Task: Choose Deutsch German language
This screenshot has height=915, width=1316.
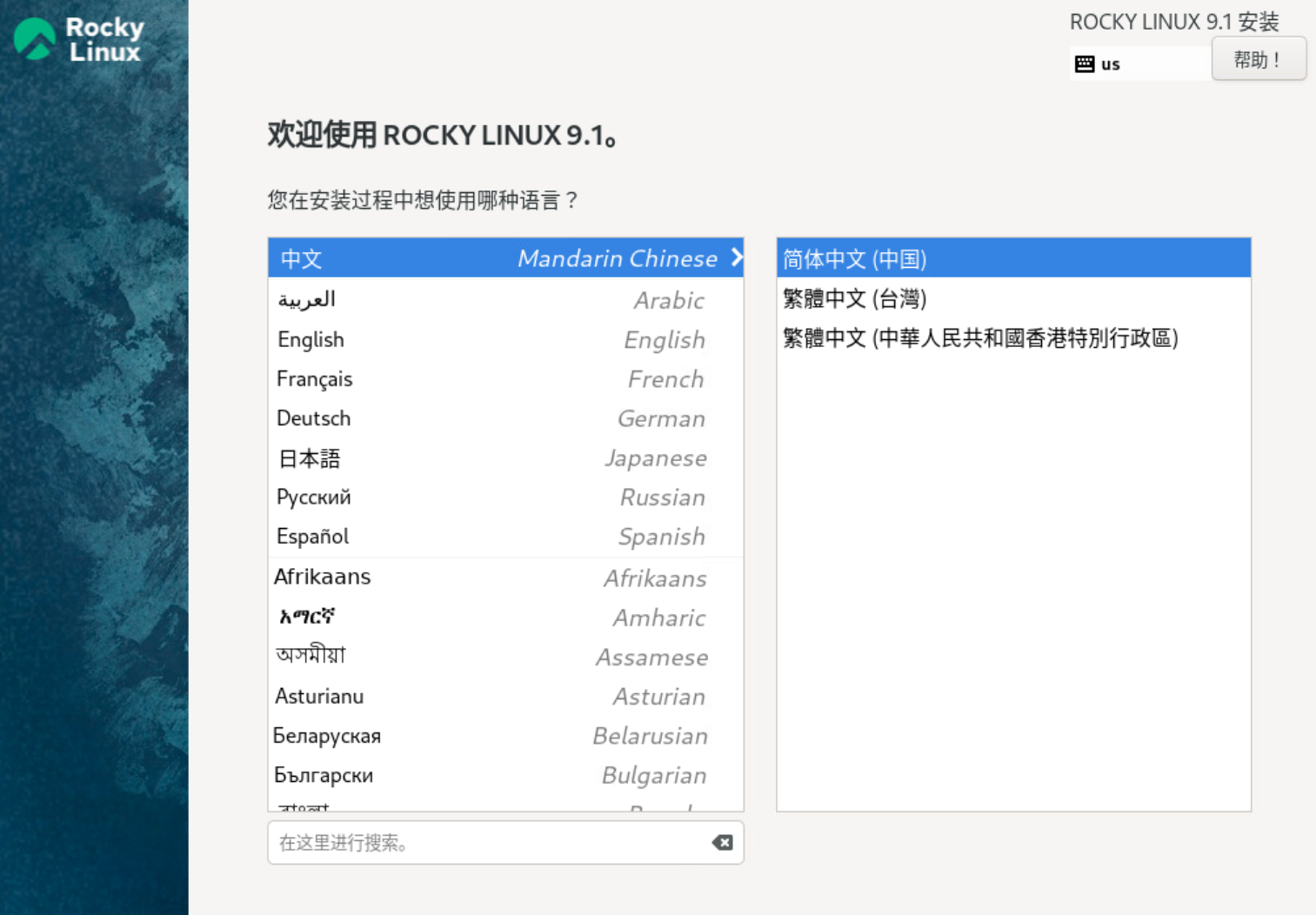Action: point(505,417)
